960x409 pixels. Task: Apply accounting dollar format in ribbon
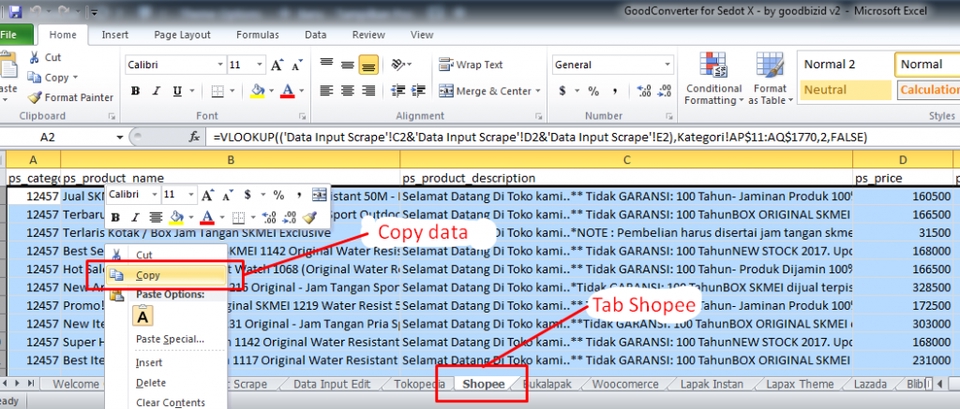tap(562, 91)
